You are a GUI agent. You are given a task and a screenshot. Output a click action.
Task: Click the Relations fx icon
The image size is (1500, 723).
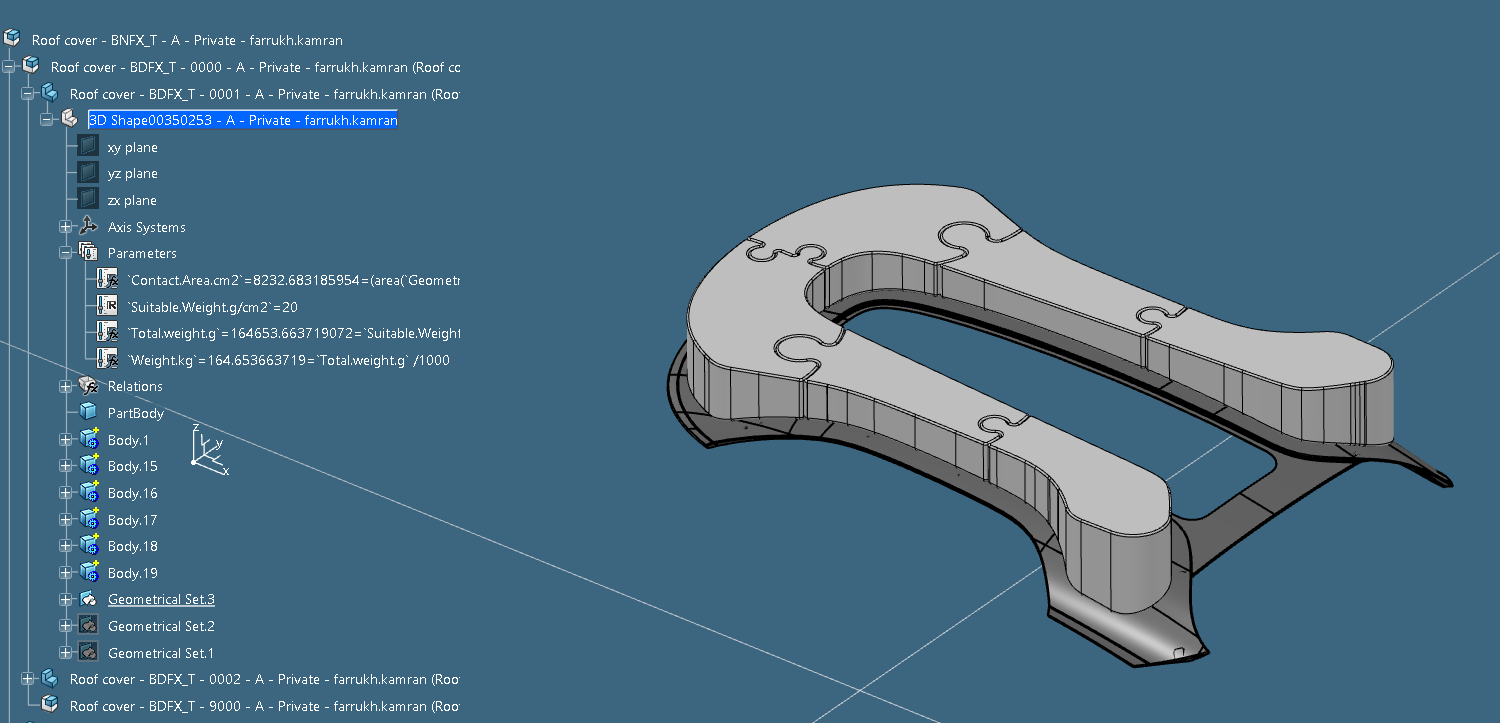coord(89,386)
